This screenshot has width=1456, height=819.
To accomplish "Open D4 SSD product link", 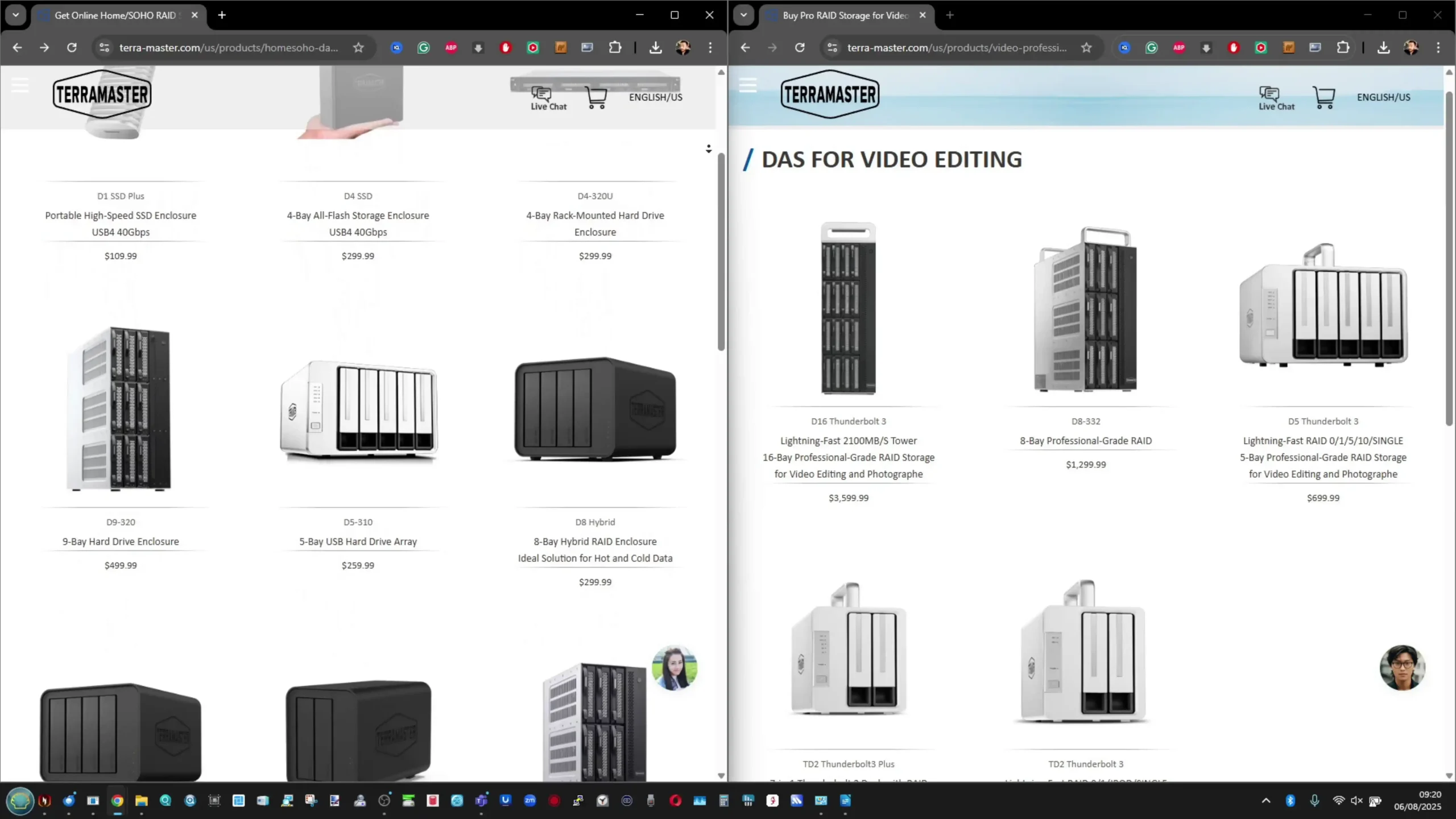I will pyautogui.click(x=358, y=196).
